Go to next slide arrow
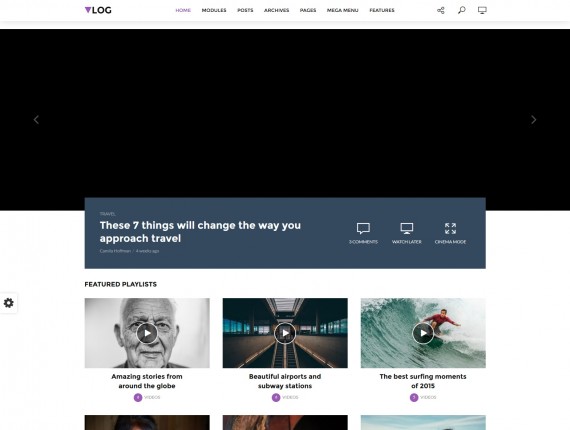Screen dimensions: 570x430 (x=533, y=120)
